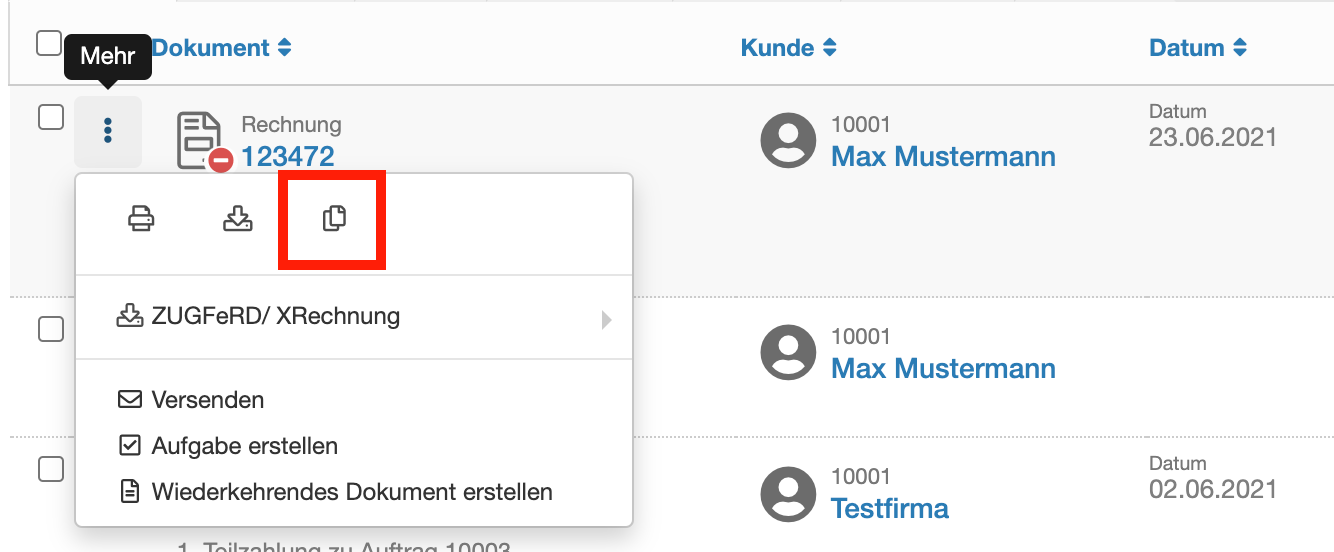Click the avatar icon beside Testfirma
The width and height of the screenshot is (1334, 552).
click(x=789, y=492)
